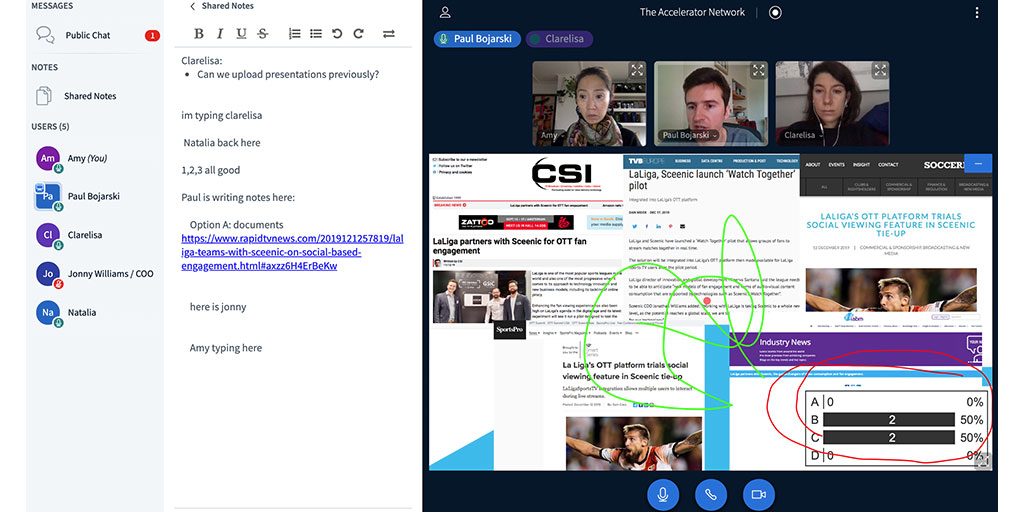Toggle webcam sharing with camera button
The image size is (1024, 512).
pos(758,495)
